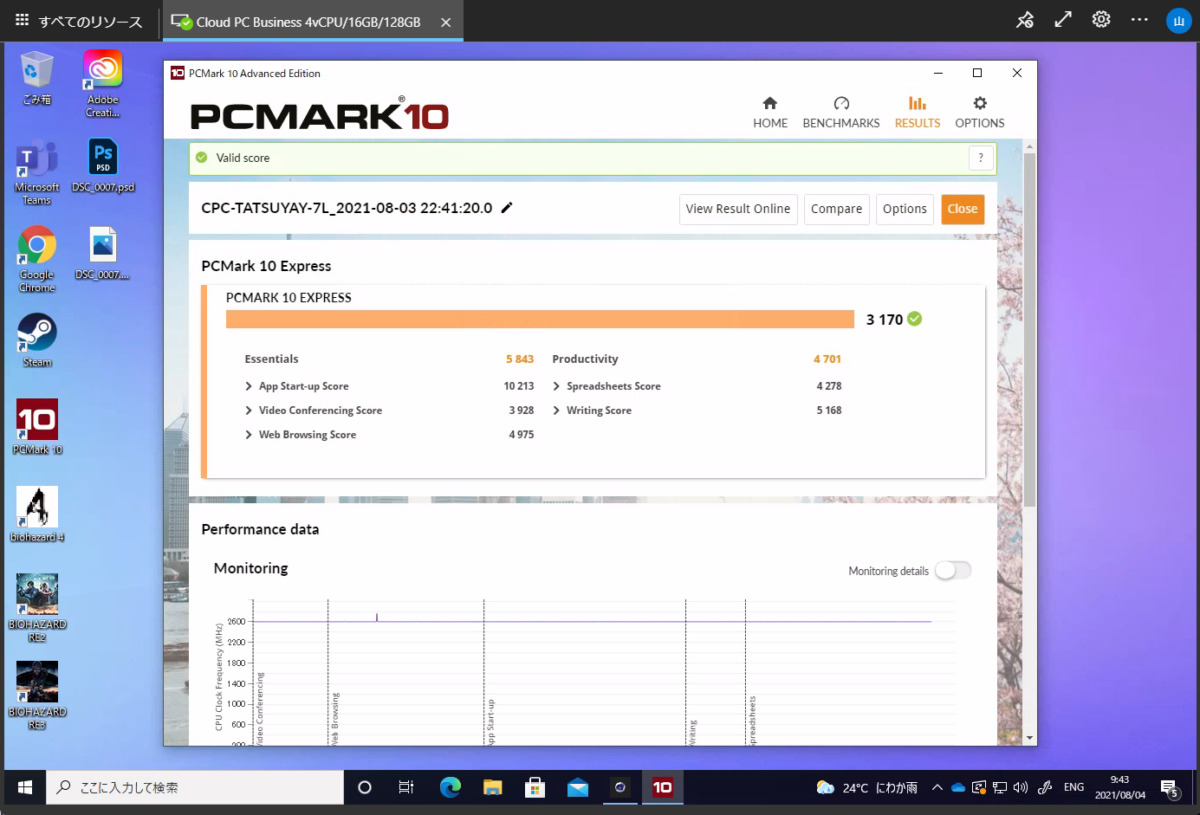Toggle the Monitoring details switch

[953, 571]
